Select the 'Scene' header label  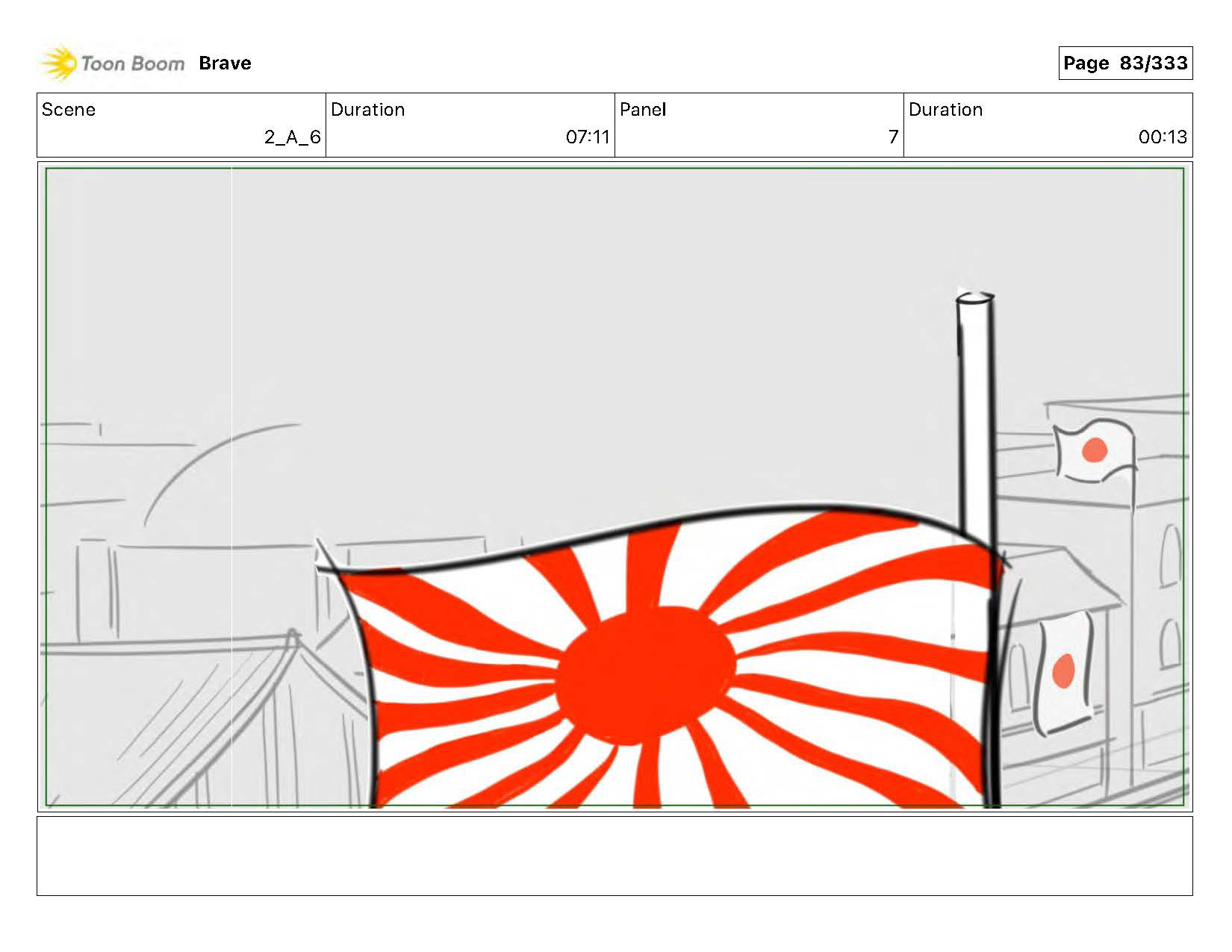tap(69, 110)
